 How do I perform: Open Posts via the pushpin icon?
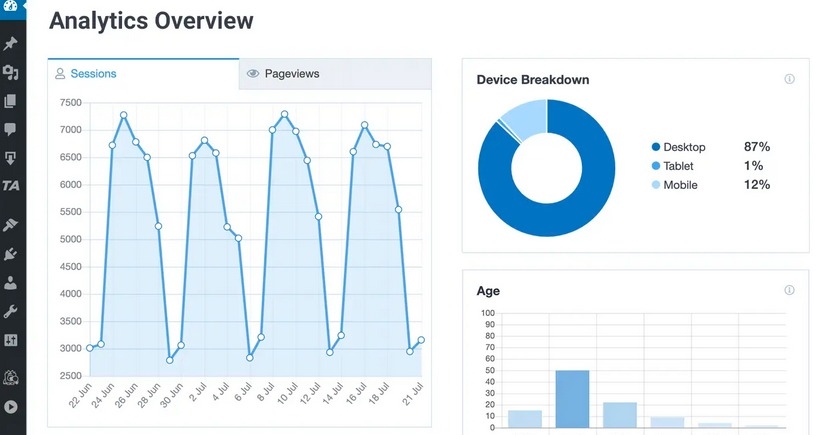tap(11, 44)
